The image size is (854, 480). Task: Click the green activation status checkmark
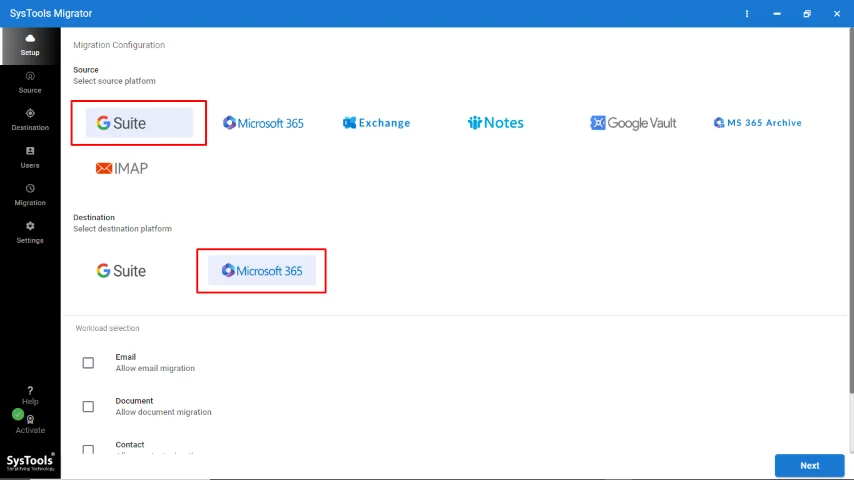[18, 415]
